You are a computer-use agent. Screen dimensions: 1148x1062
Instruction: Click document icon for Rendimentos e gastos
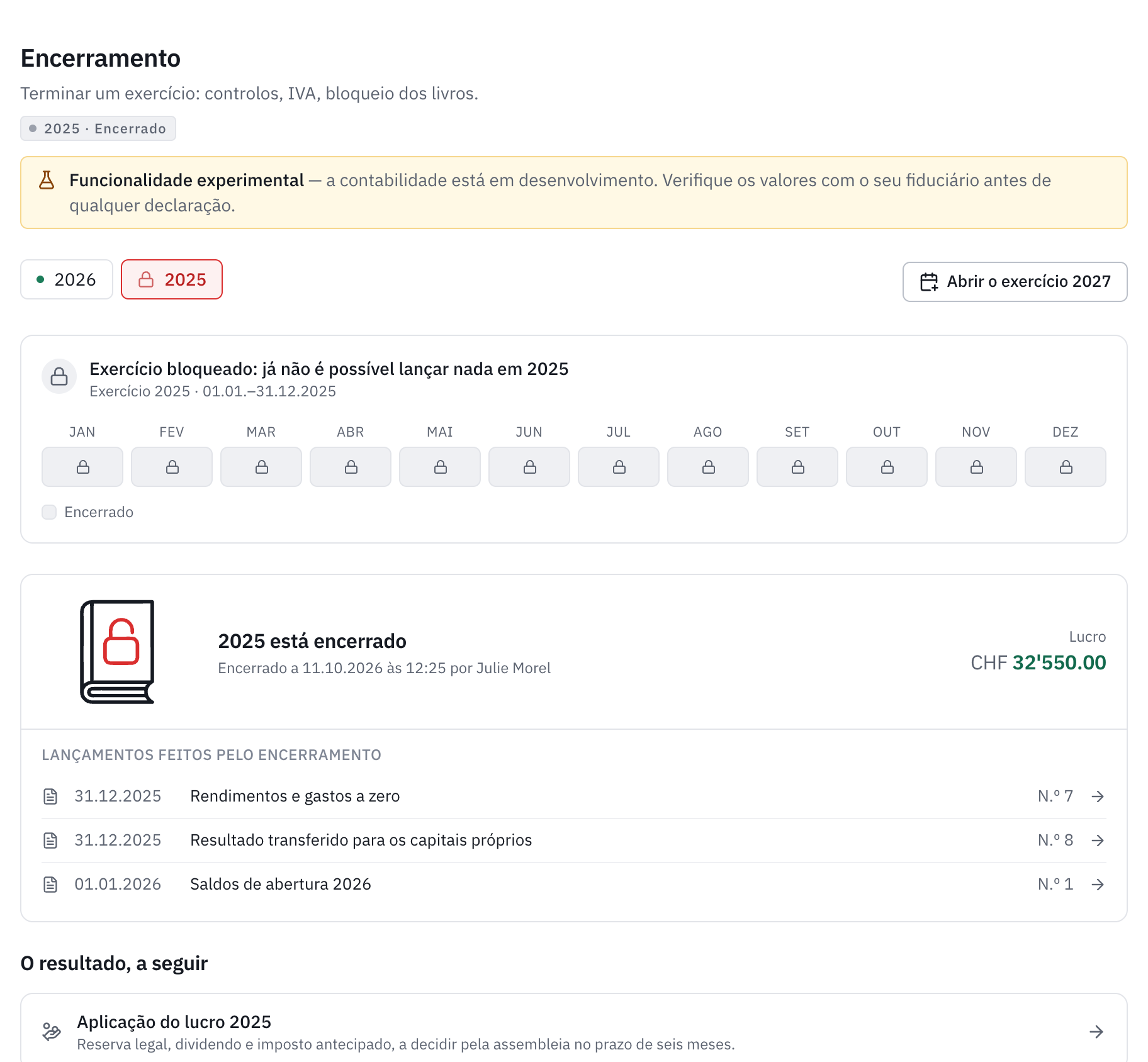click(x=50, y=796)
